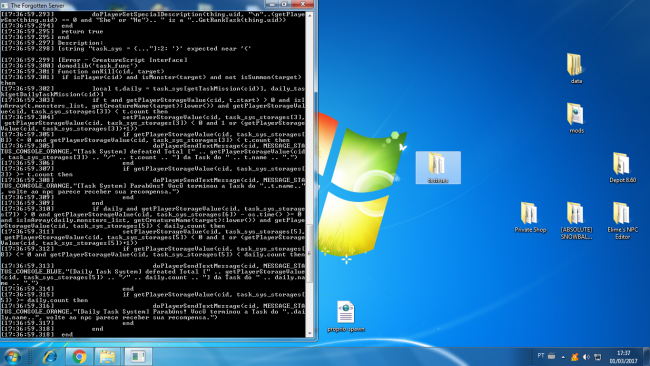Click the PT language indicator

pos(540,356)
